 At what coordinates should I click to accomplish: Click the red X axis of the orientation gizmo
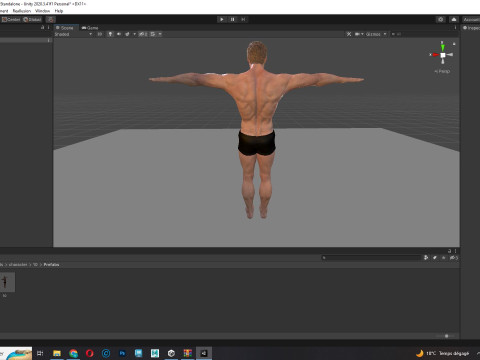[435, 55]
